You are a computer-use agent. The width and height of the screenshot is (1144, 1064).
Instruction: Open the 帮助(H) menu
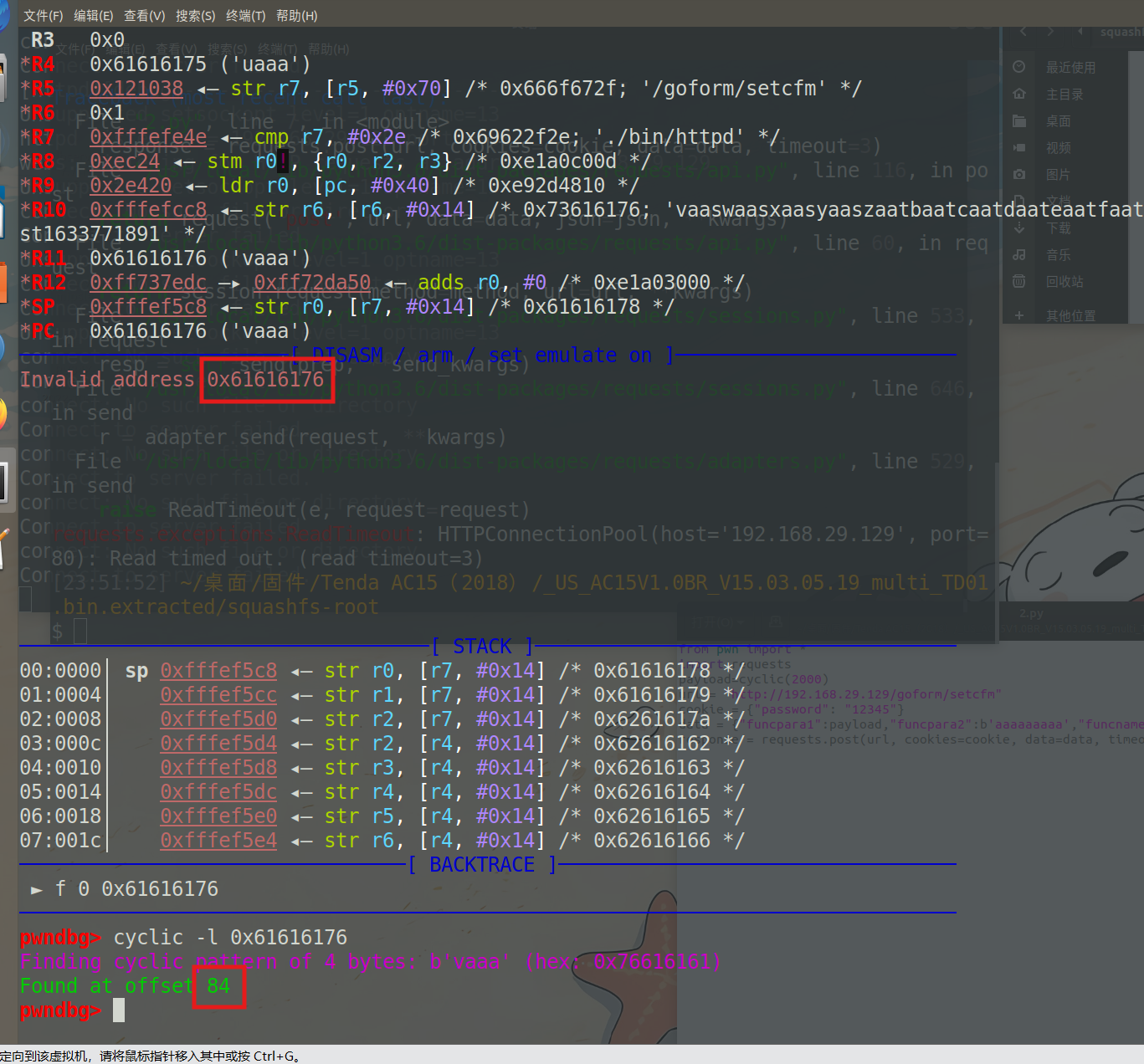coord(297,16)
